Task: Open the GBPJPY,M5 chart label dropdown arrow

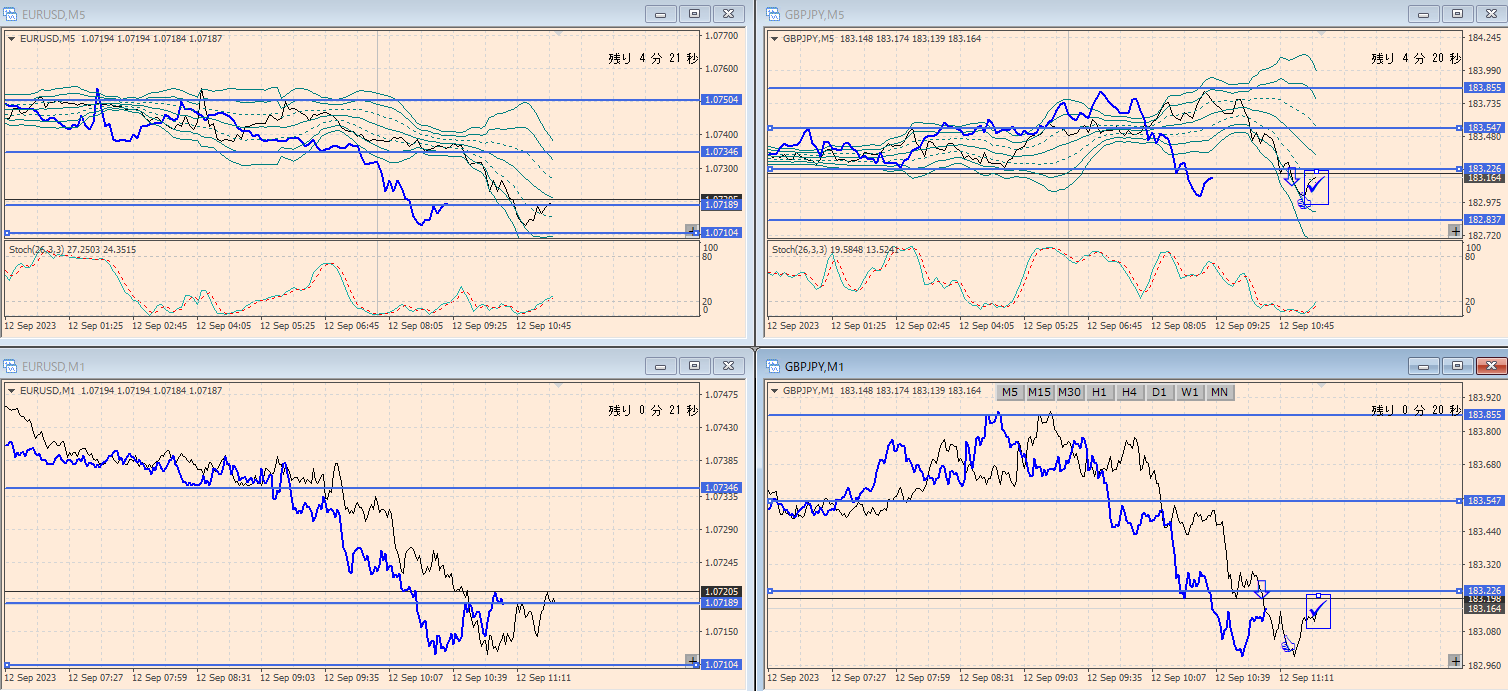Action: click(774, 39)
